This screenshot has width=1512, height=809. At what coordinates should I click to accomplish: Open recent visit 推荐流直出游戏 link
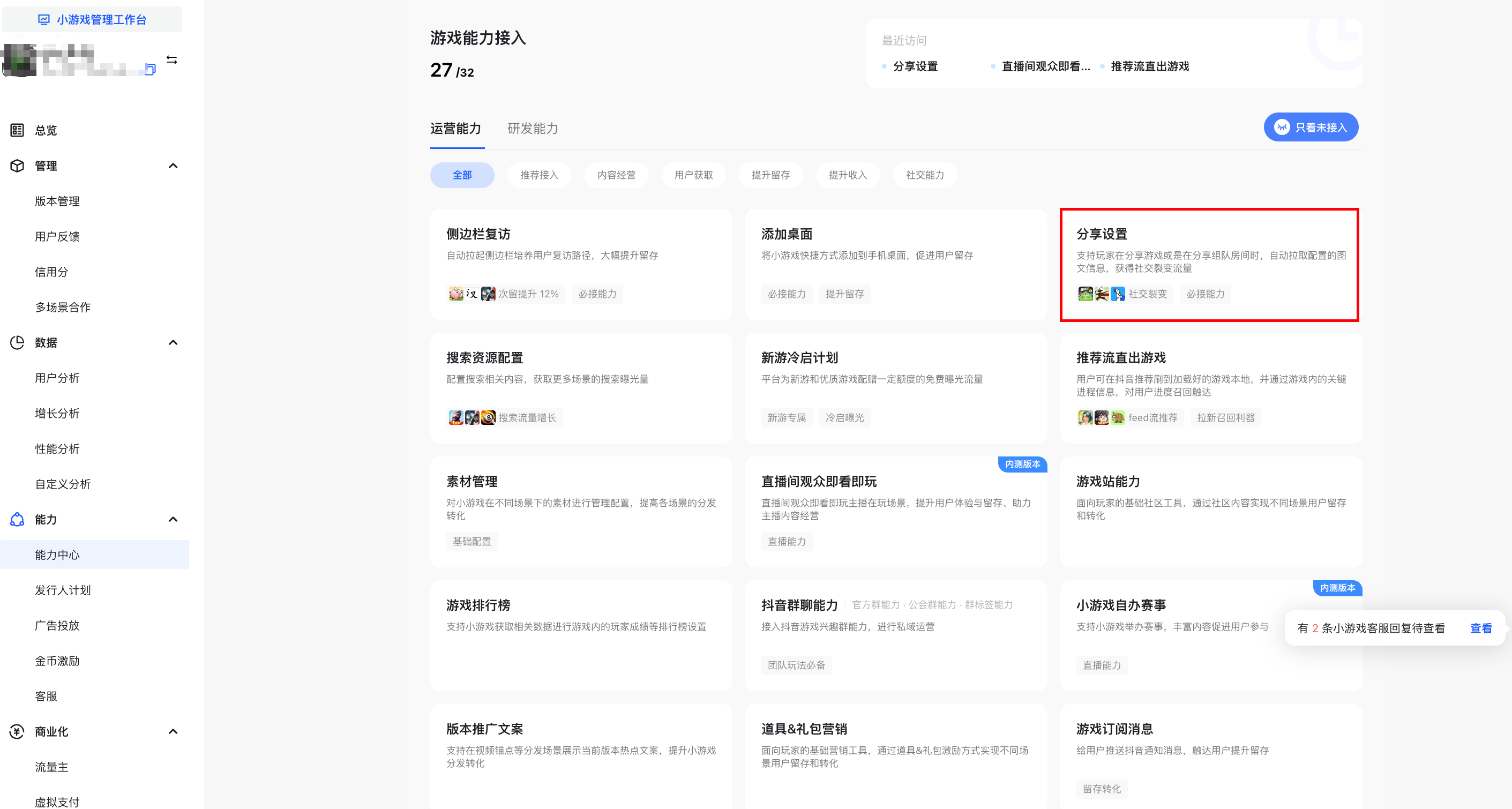point(1149,66)
